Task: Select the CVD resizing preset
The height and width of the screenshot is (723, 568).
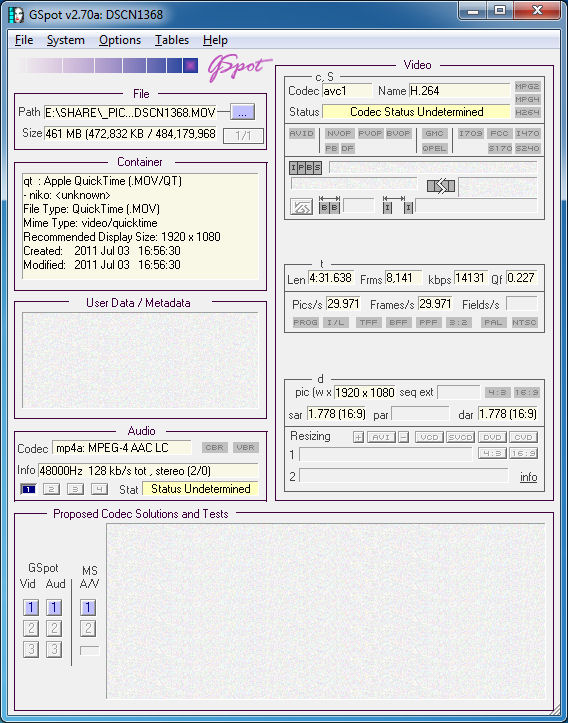Action: [523, 437]
